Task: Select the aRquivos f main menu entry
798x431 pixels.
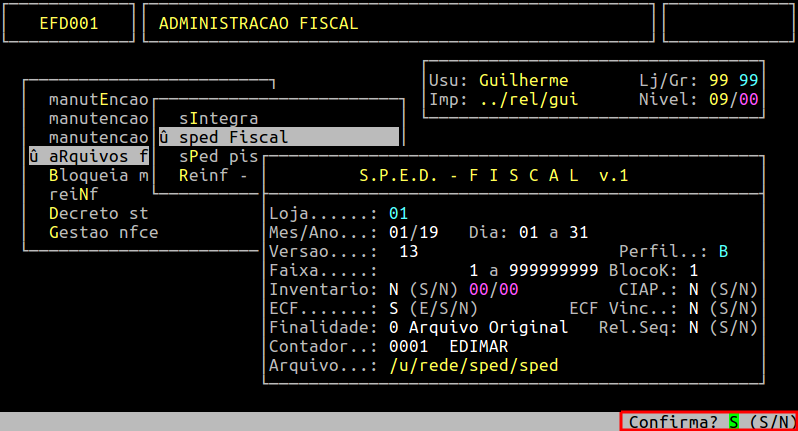Action: (89, 156)
